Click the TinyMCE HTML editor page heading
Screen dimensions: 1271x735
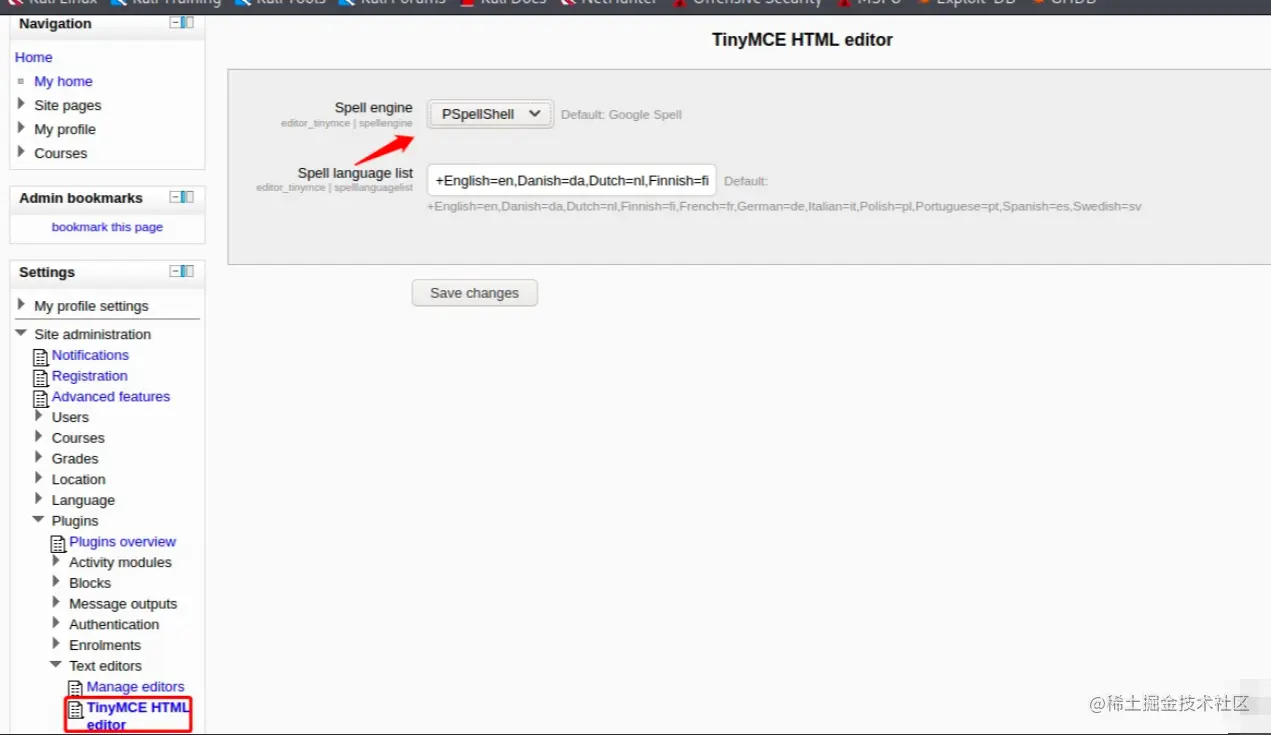pos(802,40)
